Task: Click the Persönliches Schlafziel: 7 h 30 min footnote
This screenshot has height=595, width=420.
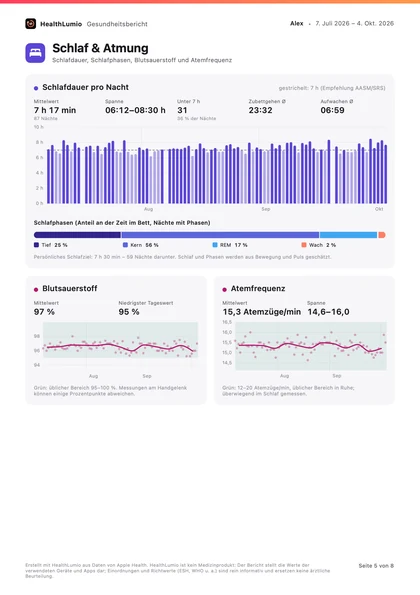Action: coord(182,257)
